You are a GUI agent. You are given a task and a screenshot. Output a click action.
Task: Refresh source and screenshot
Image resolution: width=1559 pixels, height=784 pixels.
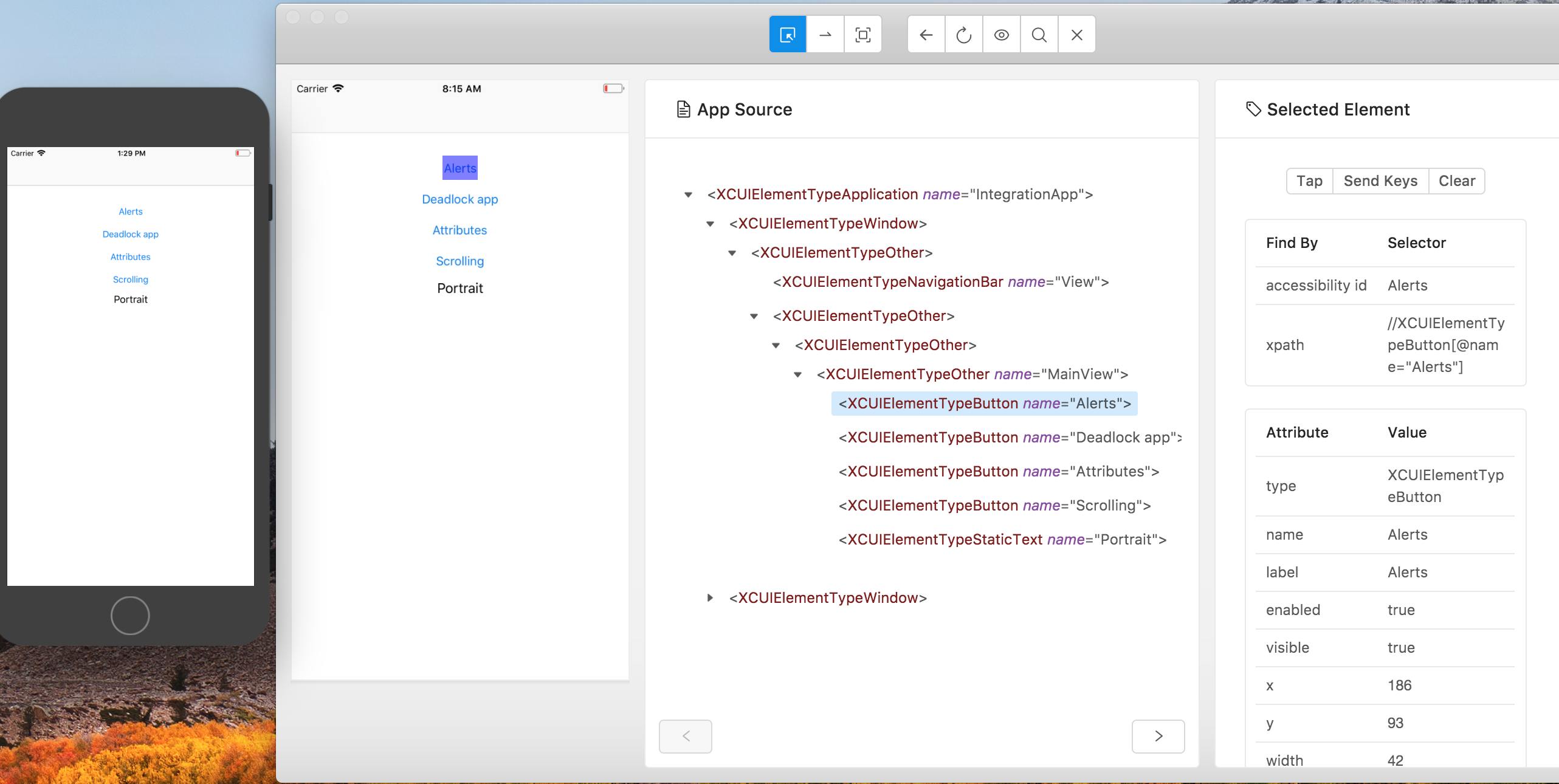point(964,35)
